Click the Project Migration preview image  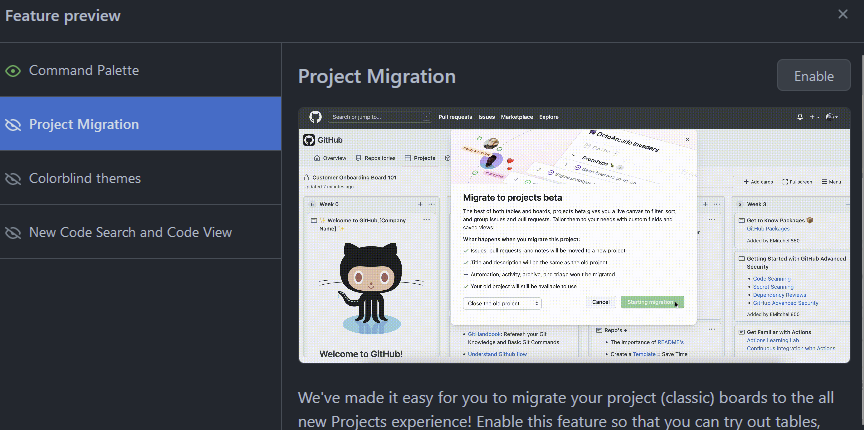[x=574, y=235]
